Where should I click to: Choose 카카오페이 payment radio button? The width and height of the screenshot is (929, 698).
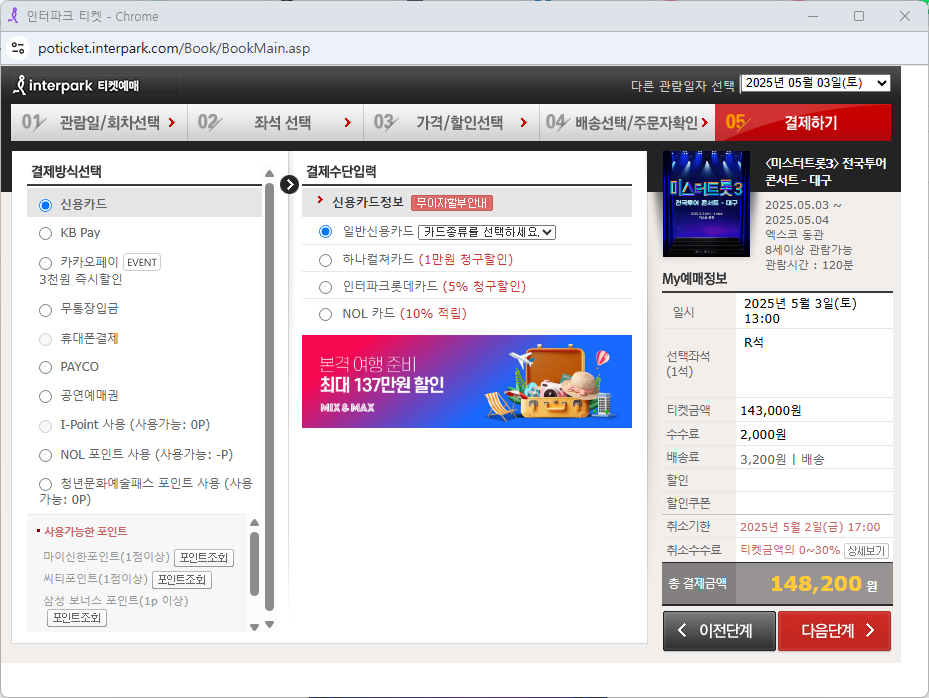[x=46, y=263]
